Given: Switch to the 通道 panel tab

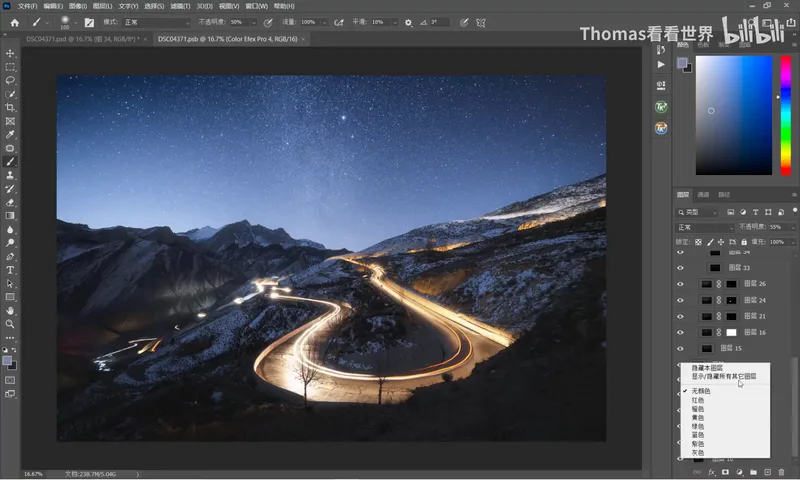Looking at the screenshot, I should (x=704, y=195).
